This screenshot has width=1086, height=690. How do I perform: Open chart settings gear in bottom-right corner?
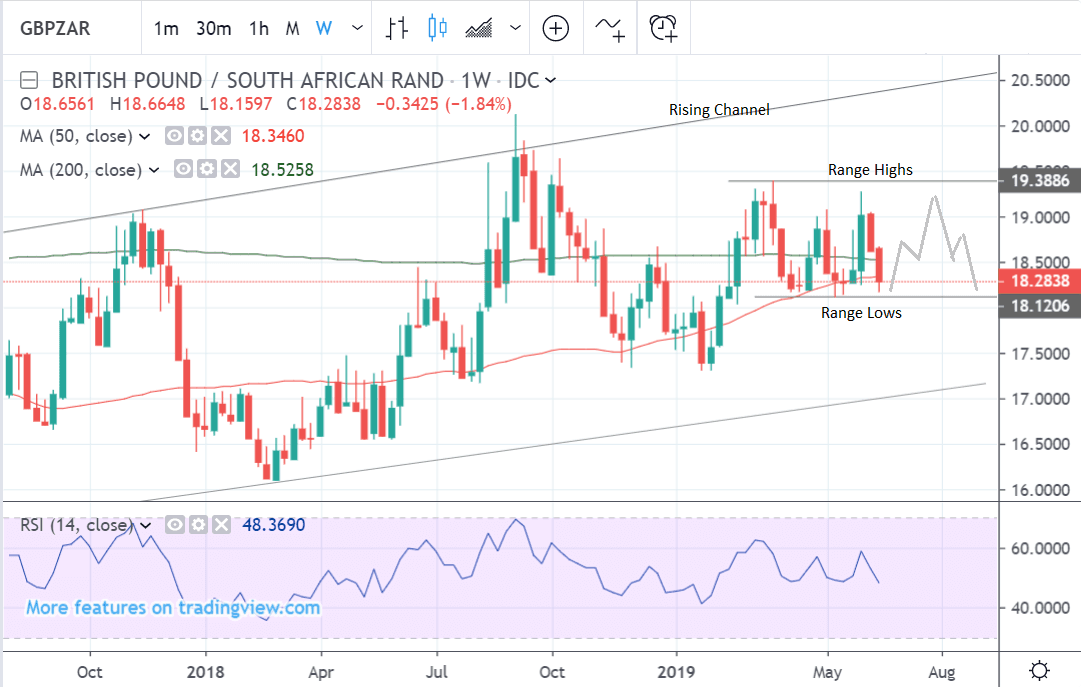1039,669
